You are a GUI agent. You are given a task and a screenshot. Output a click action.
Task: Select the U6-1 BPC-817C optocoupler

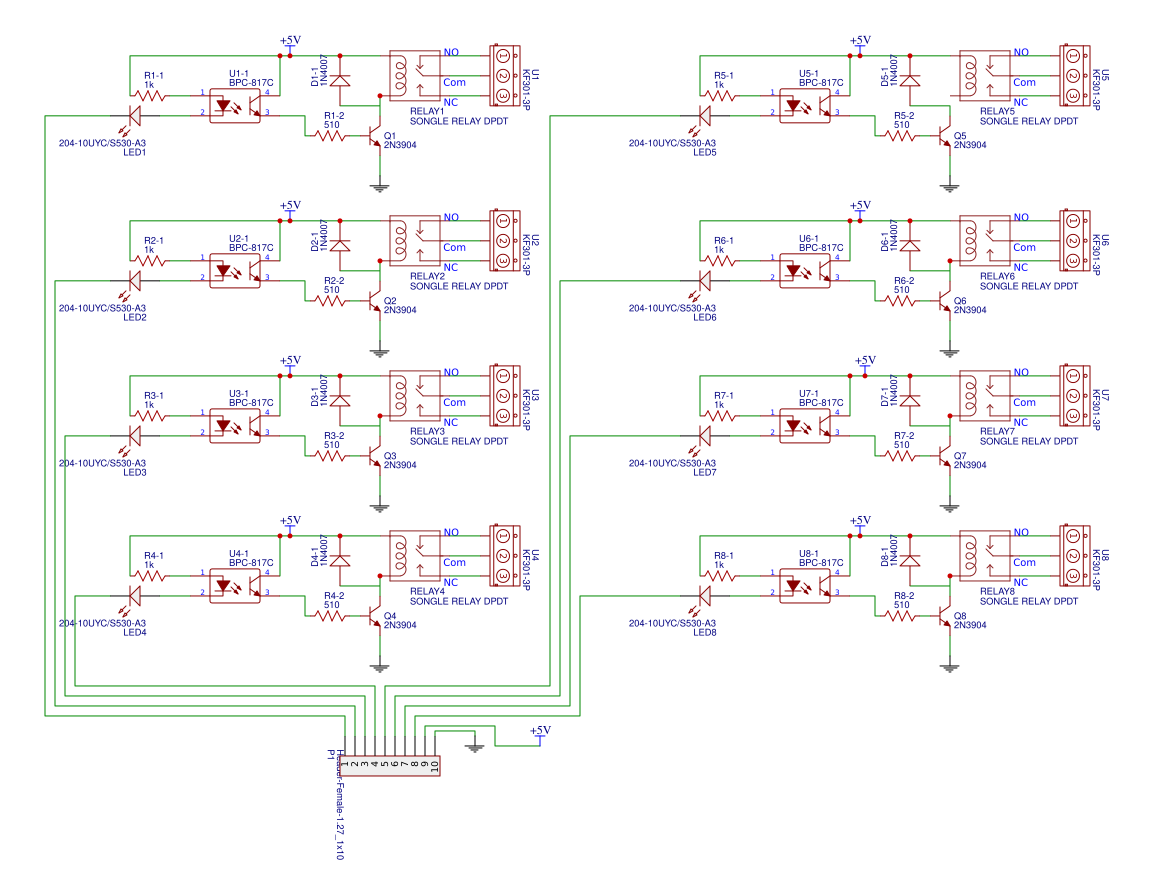click(x=804, y=270)
